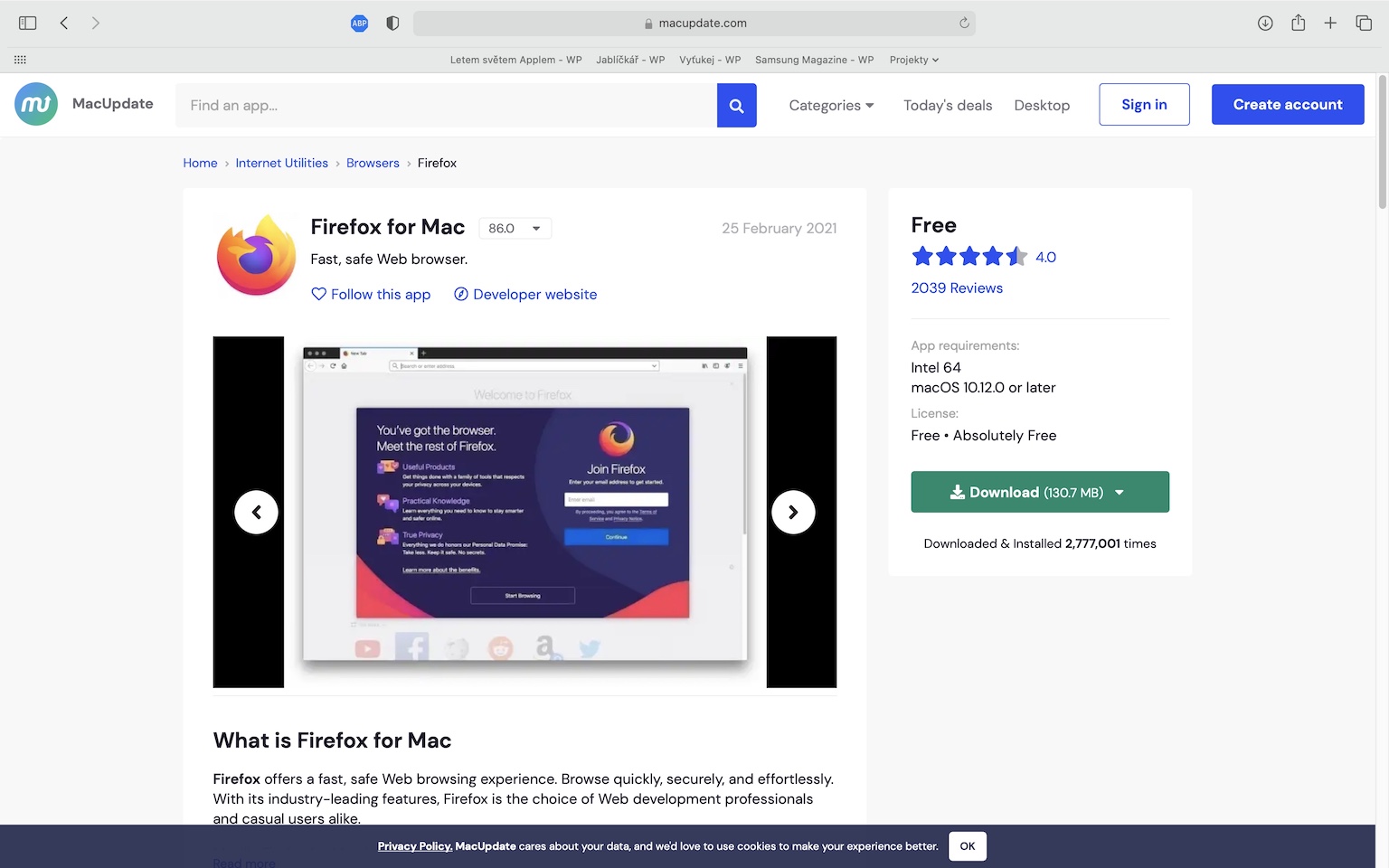Screen dimensions: 1389x868
Task: Click the 25 February 2021 date
Action: [779, 228]
